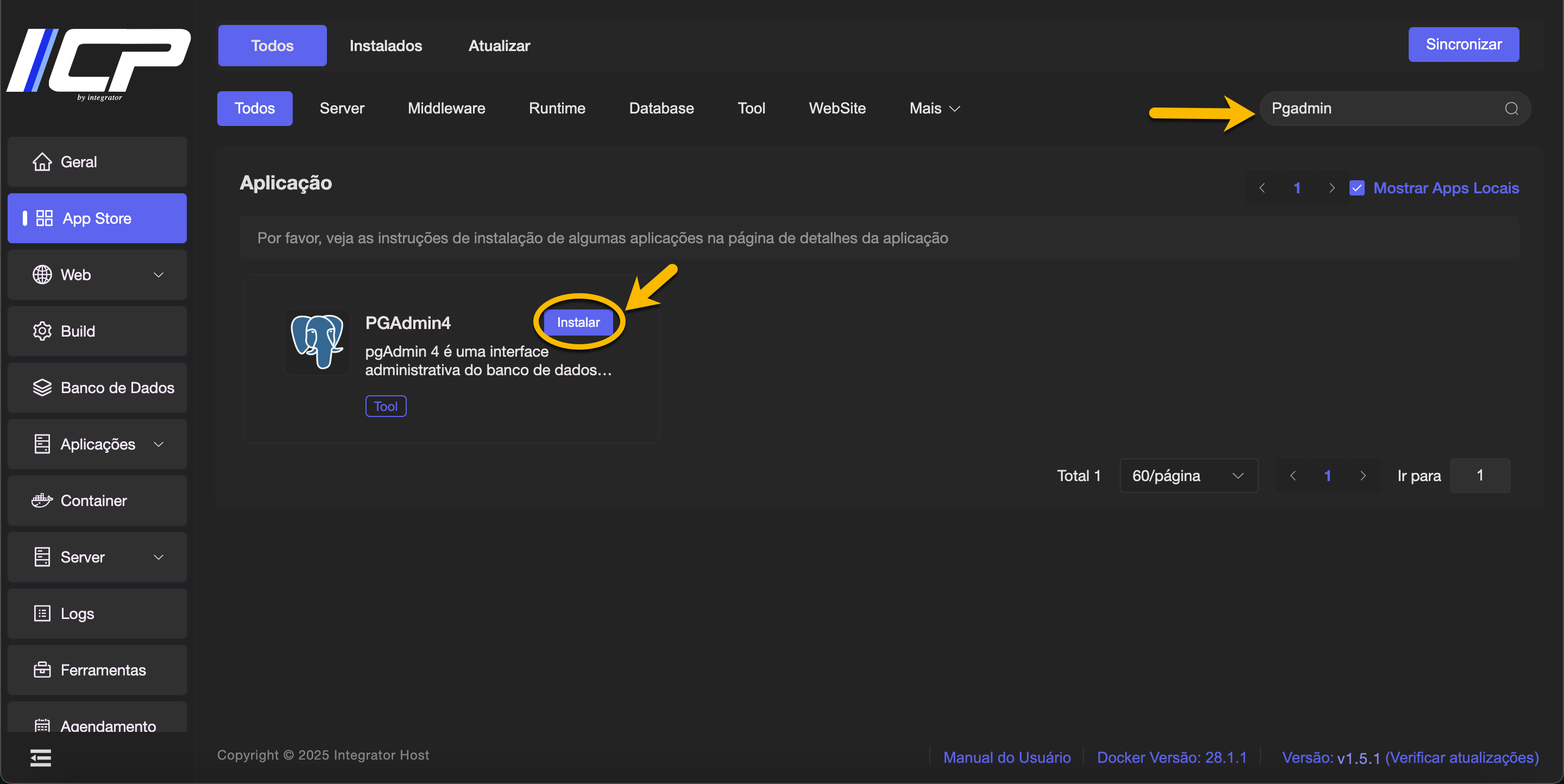Click the search magnifier icon

pyautogui.click(x=1511, y=109)
